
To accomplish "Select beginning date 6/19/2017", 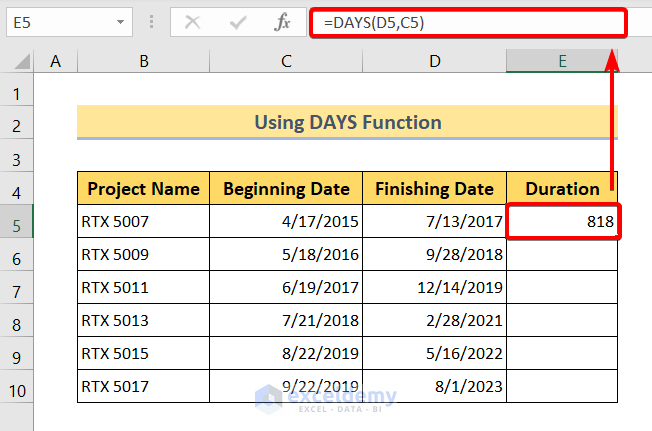I will point(286,287).
